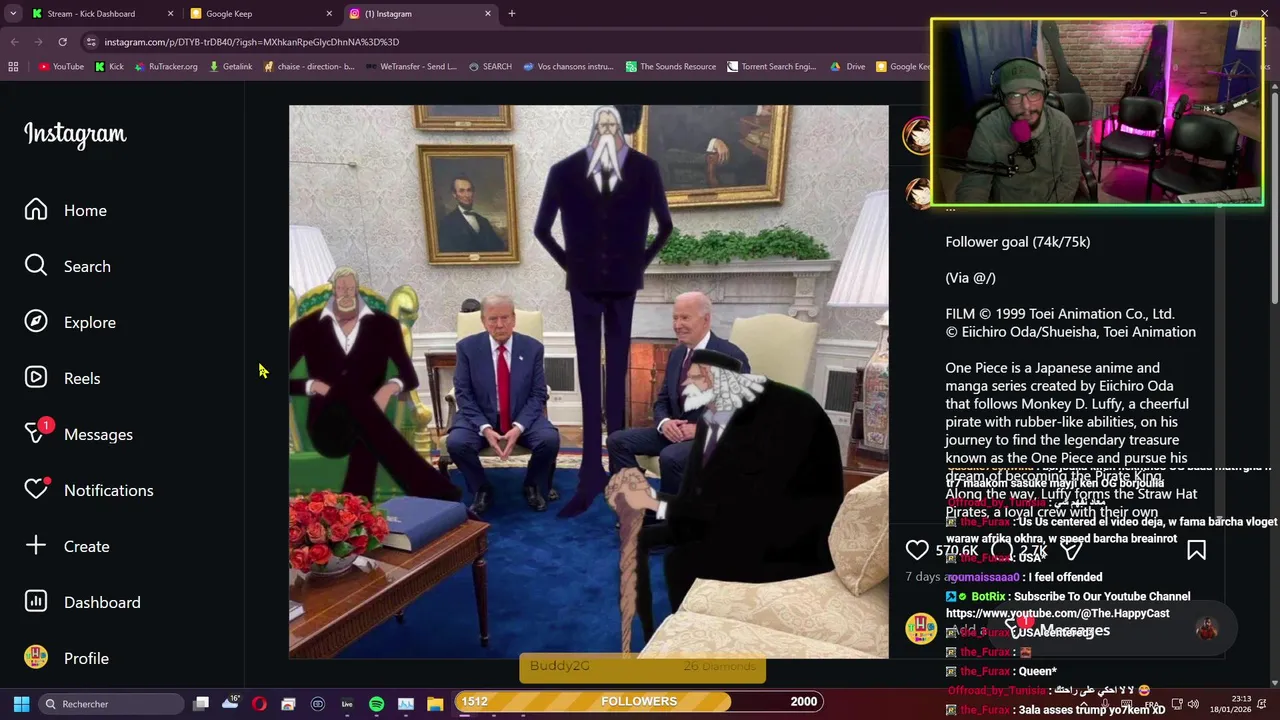
Task: Open WeTransfer bookmark
Action: [411, 66]
